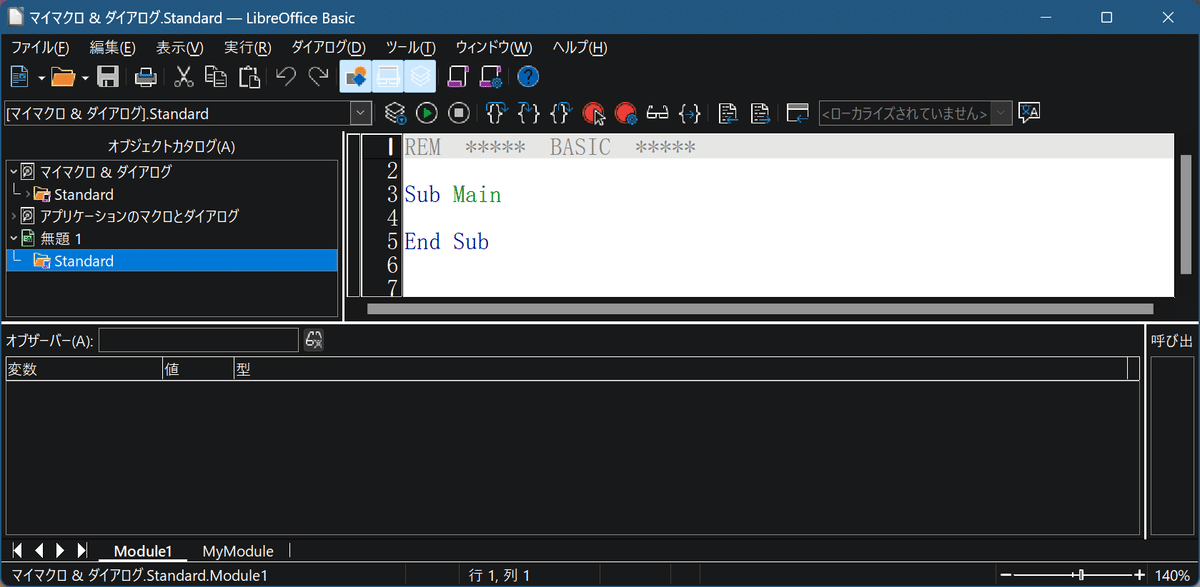The width and height of the screenshot is (1200, 587).
Task: Save with the floppy disk icon
Action: [x=108, y=76]
